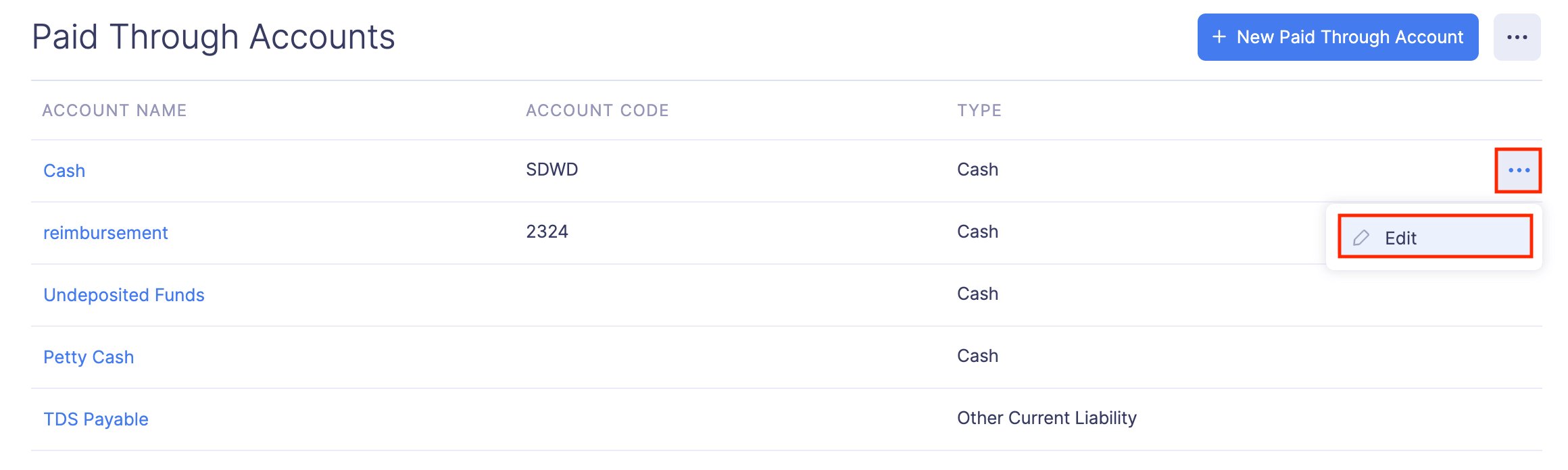Open the Cash account name link

click(x=64, y=171)
